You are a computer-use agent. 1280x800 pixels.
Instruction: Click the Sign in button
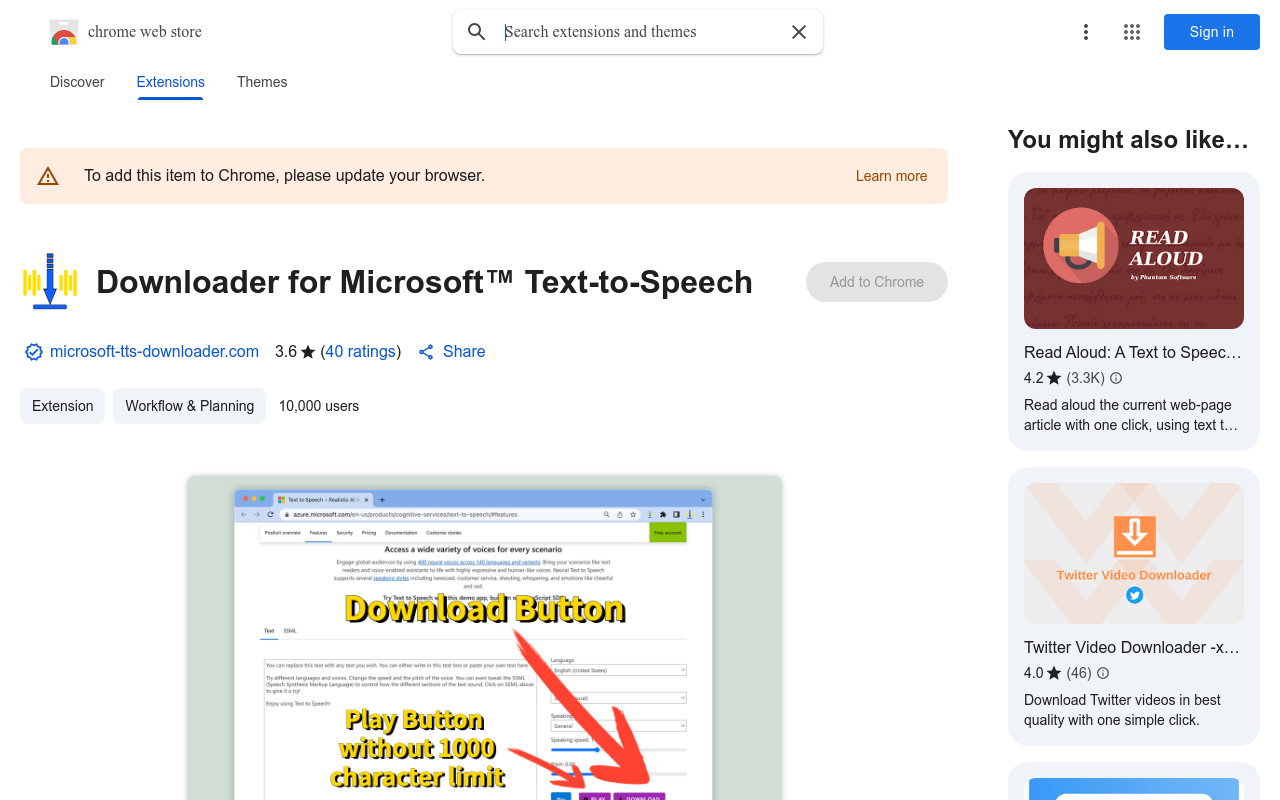tap(1212, 32)
